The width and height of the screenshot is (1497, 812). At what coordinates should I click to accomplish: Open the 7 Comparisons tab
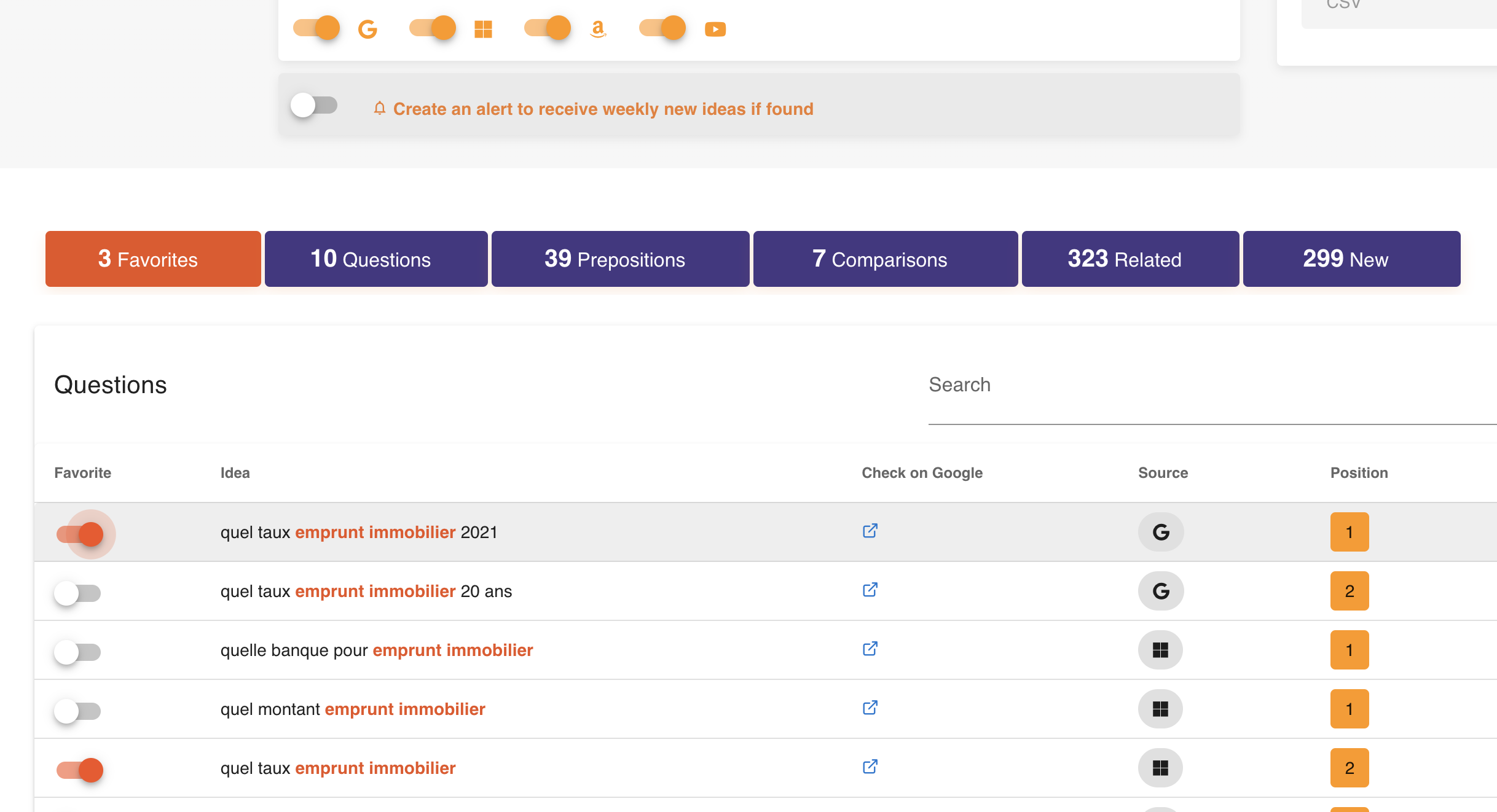tap(885, 259)
